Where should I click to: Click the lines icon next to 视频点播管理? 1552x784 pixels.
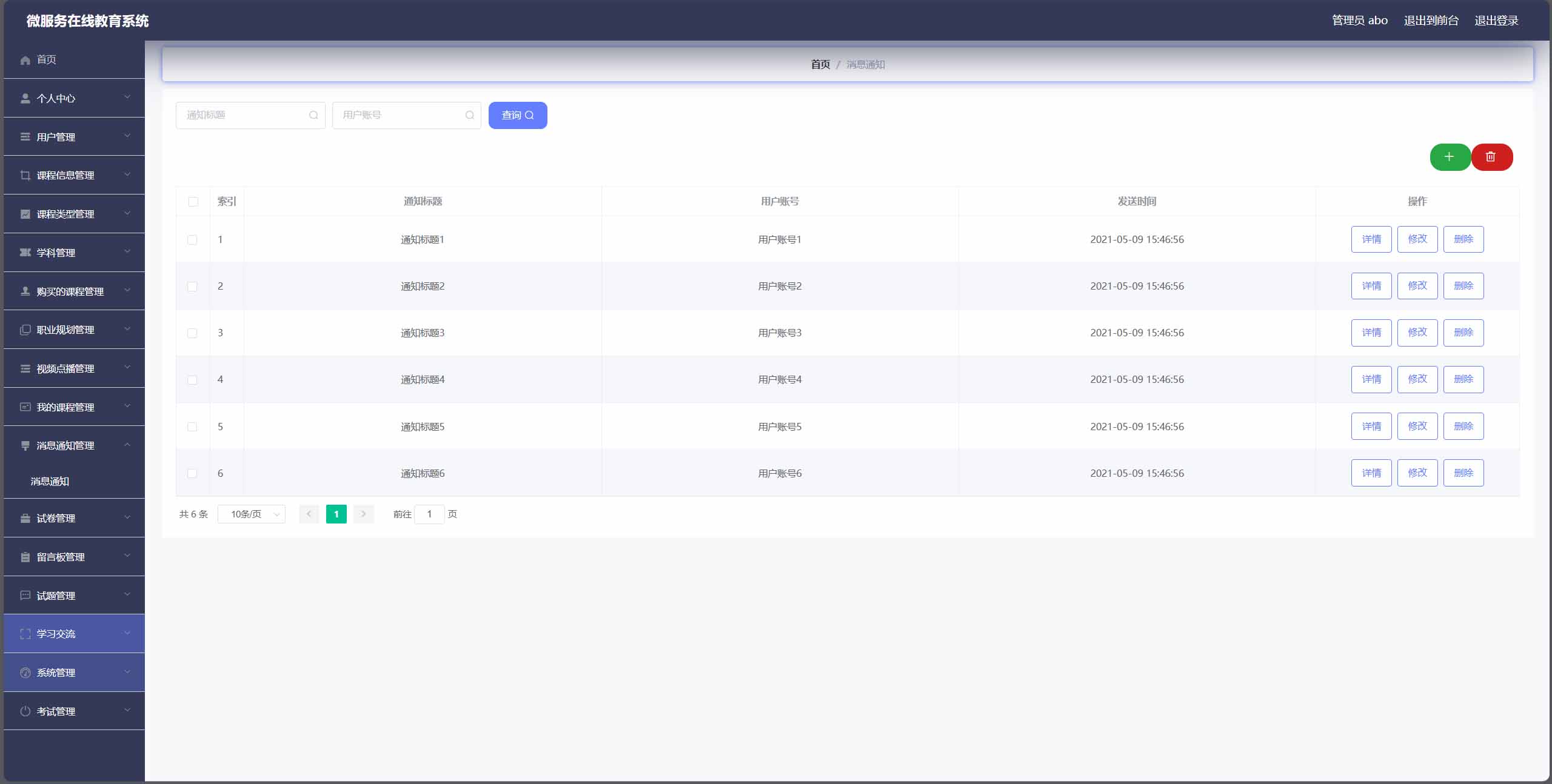pos(25,368)
